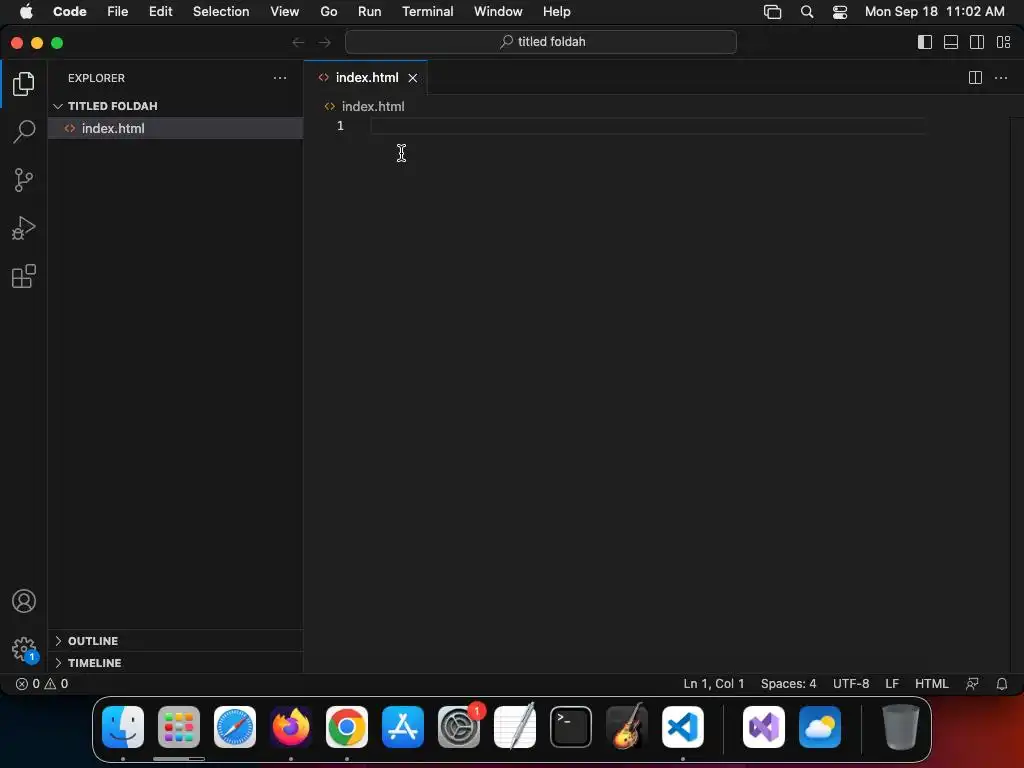Launch Google Chrome from the Dock
Image resolution: width=1024 pixels, height=768 pixels.
(x=347, y=727)
